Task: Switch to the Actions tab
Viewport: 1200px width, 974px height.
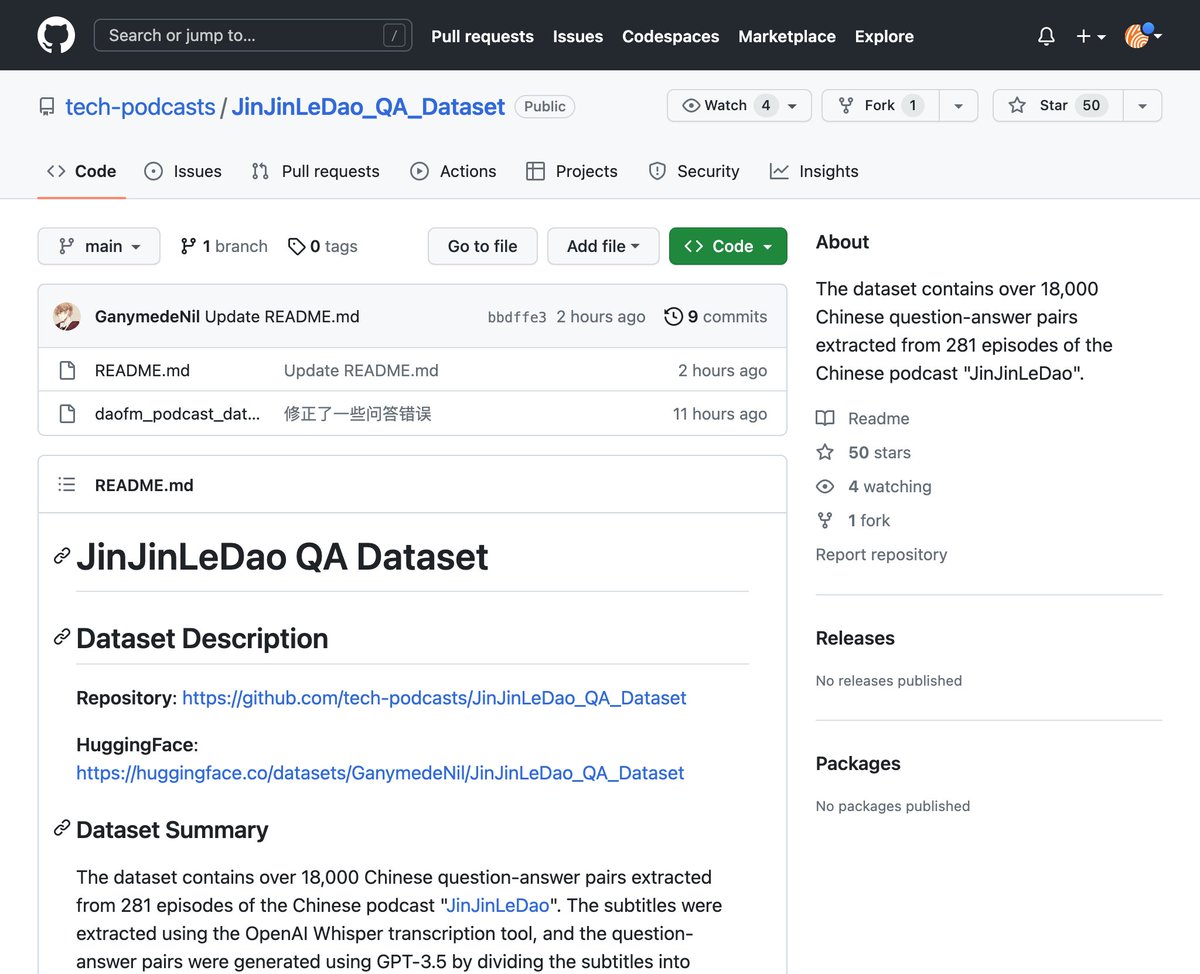Action: pyautogui.click(x=453, y=171)
